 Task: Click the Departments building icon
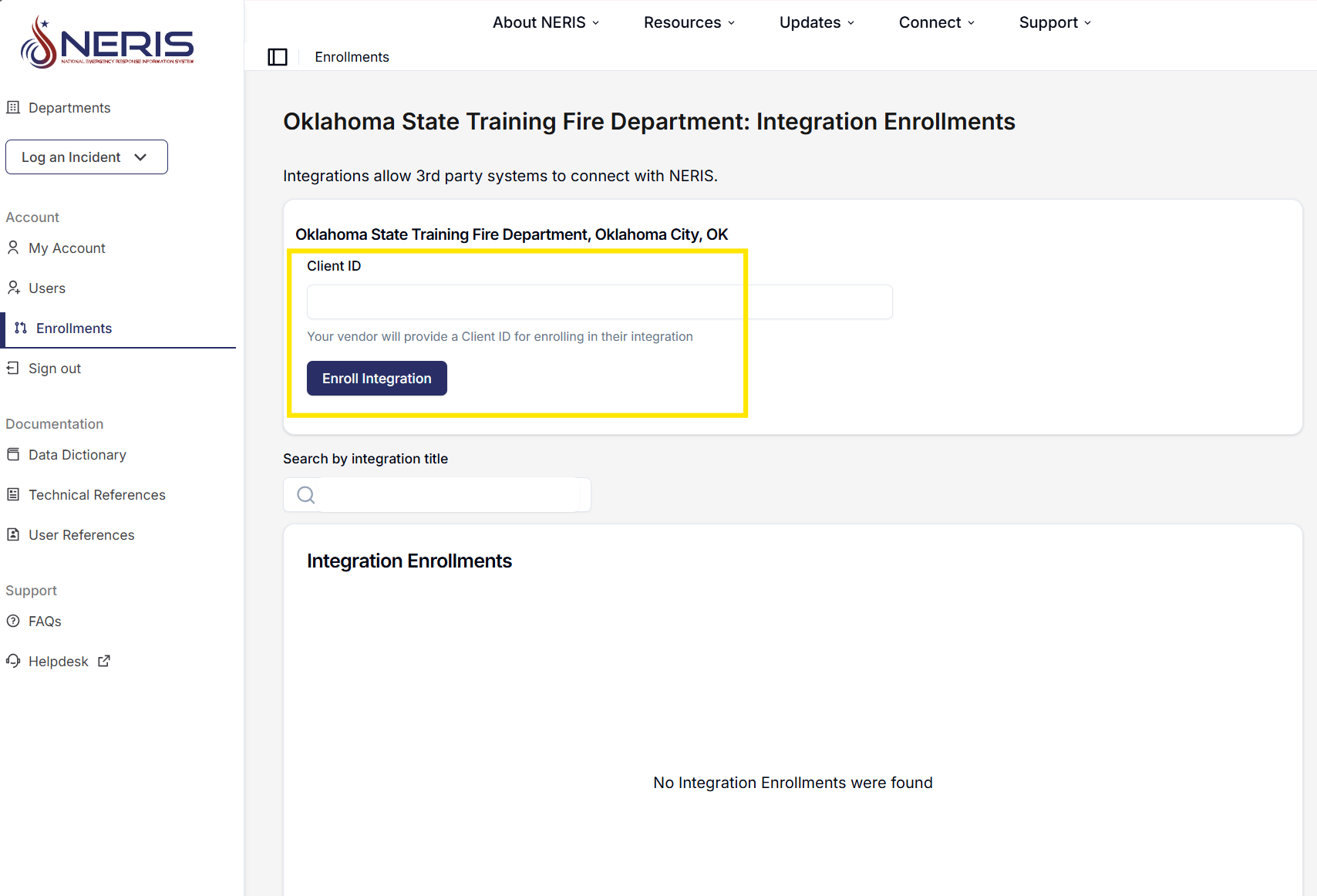(13, 108)
